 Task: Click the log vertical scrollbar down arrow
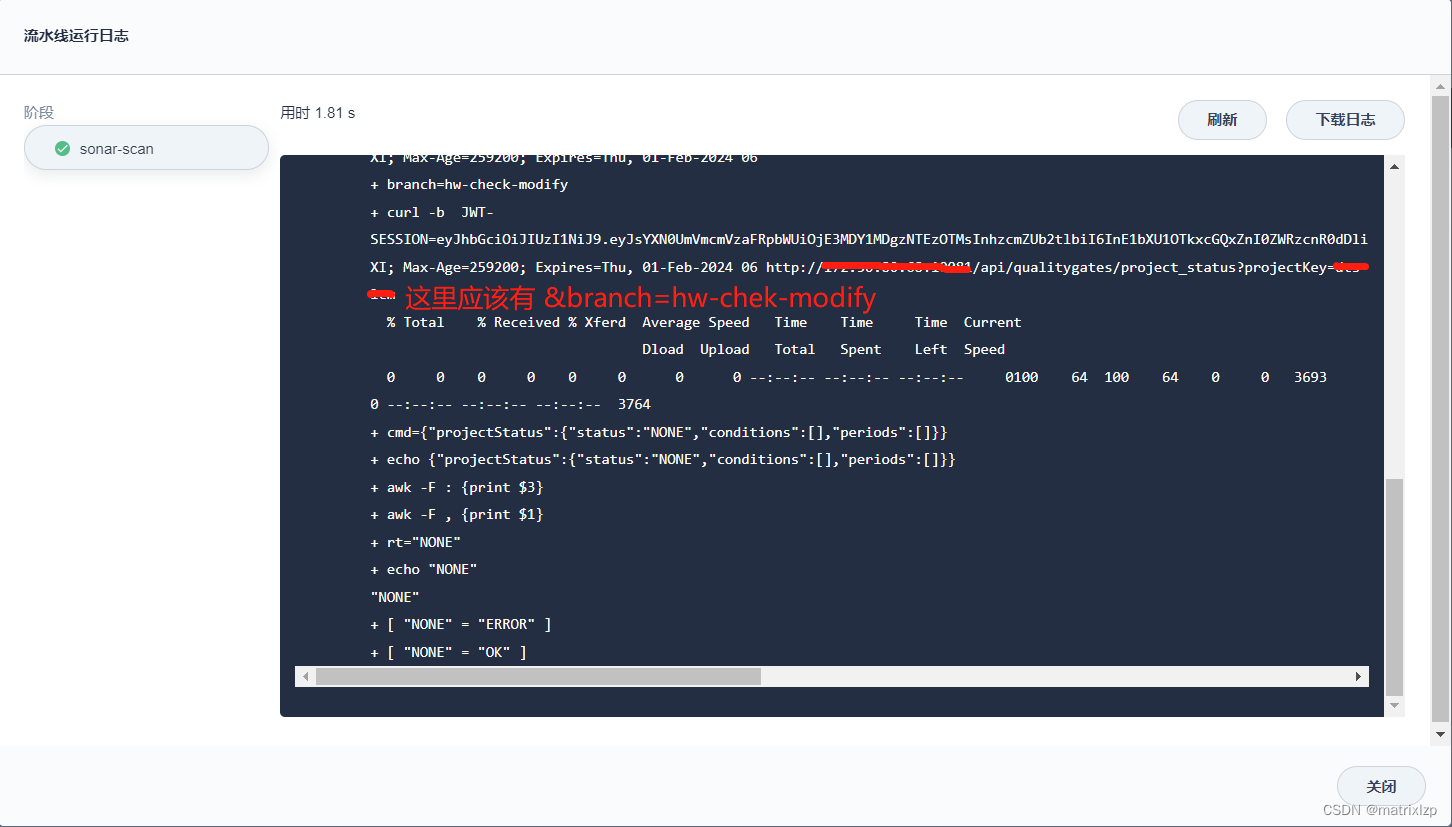1395,705
